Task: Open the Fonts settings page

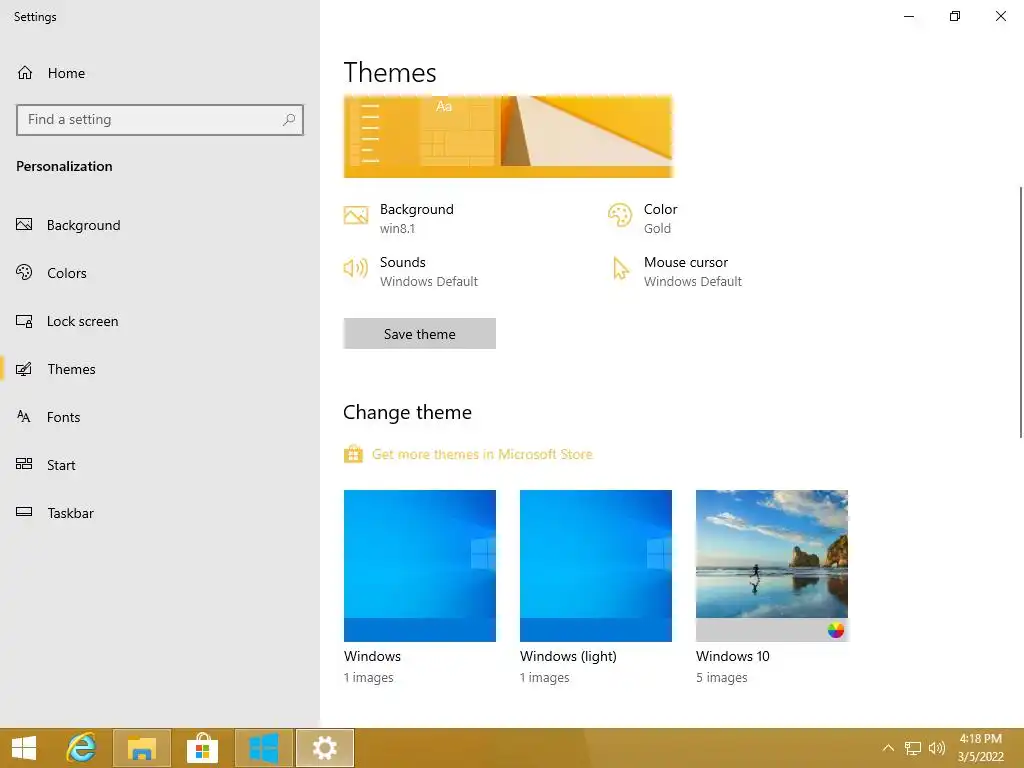Action: point(160,417)
